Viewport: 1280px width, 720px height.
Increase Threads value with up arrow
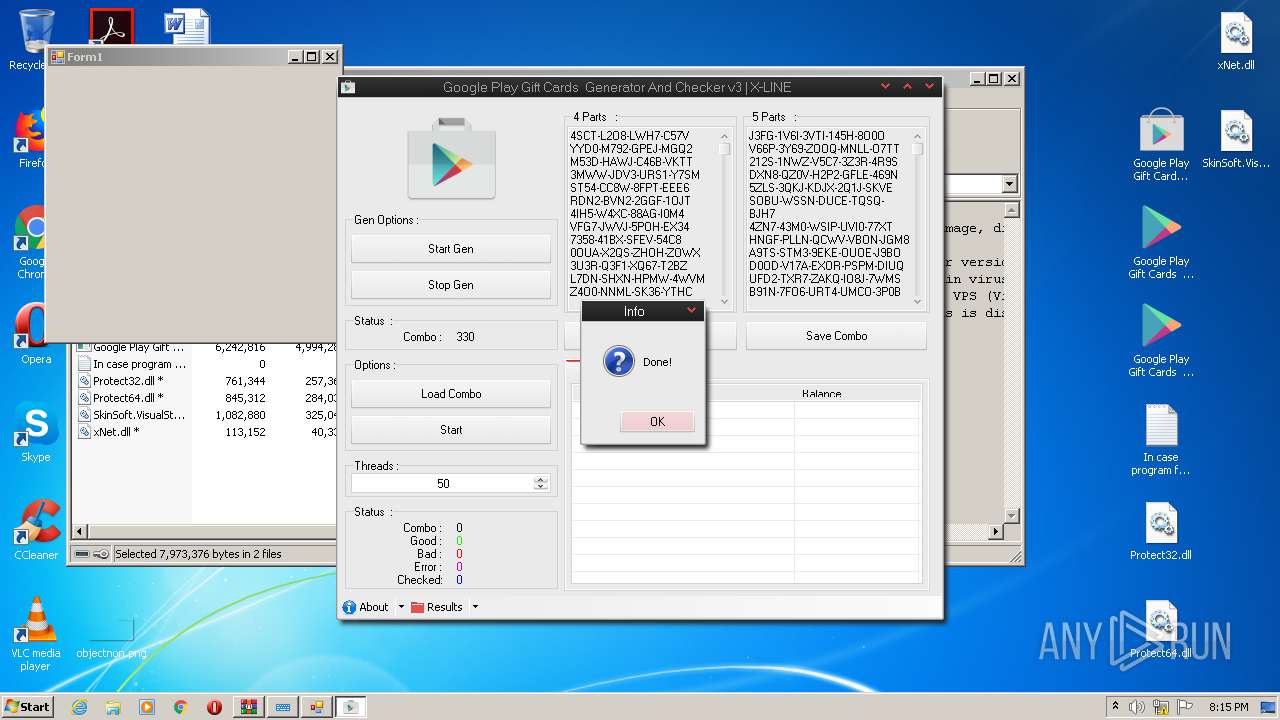point(541,479)
